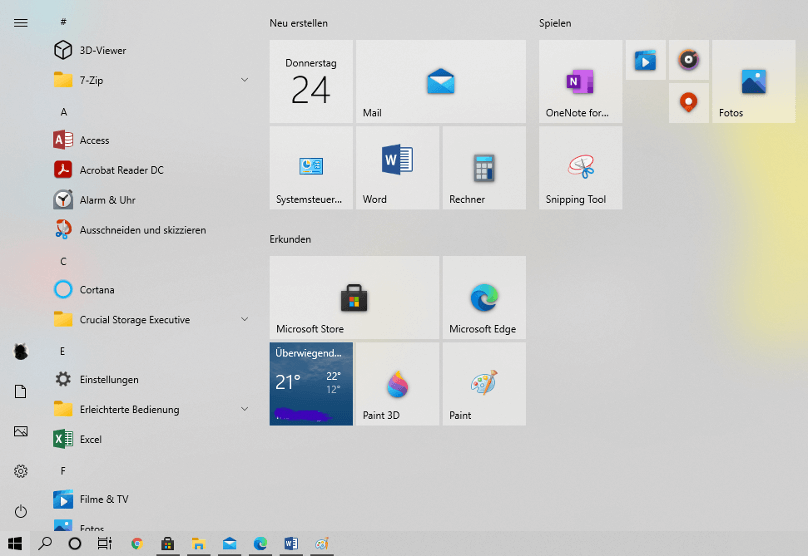Expand Crucial Storage Executive folder chevron
Image resolution: width=808 pixels, height=556 pixels.
click(x=244, y=319)
